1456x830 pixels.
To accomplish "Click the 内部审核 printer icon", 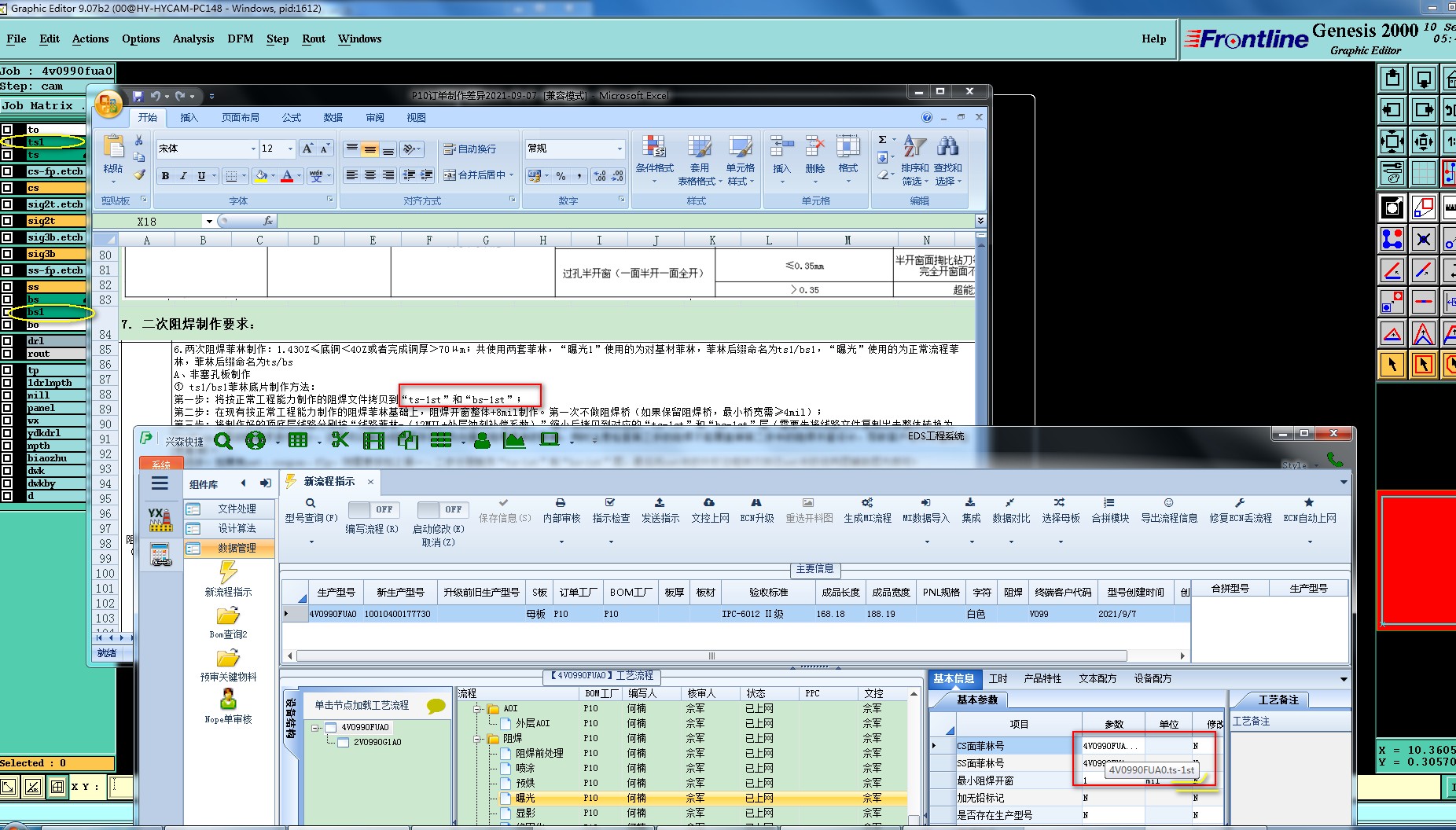I will 561,502.
